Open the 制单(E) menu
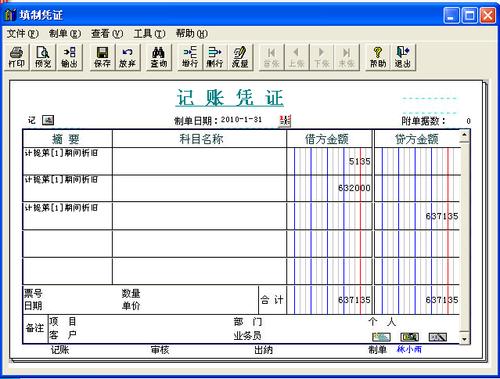500x379 pixels. [x=65, y=33]
